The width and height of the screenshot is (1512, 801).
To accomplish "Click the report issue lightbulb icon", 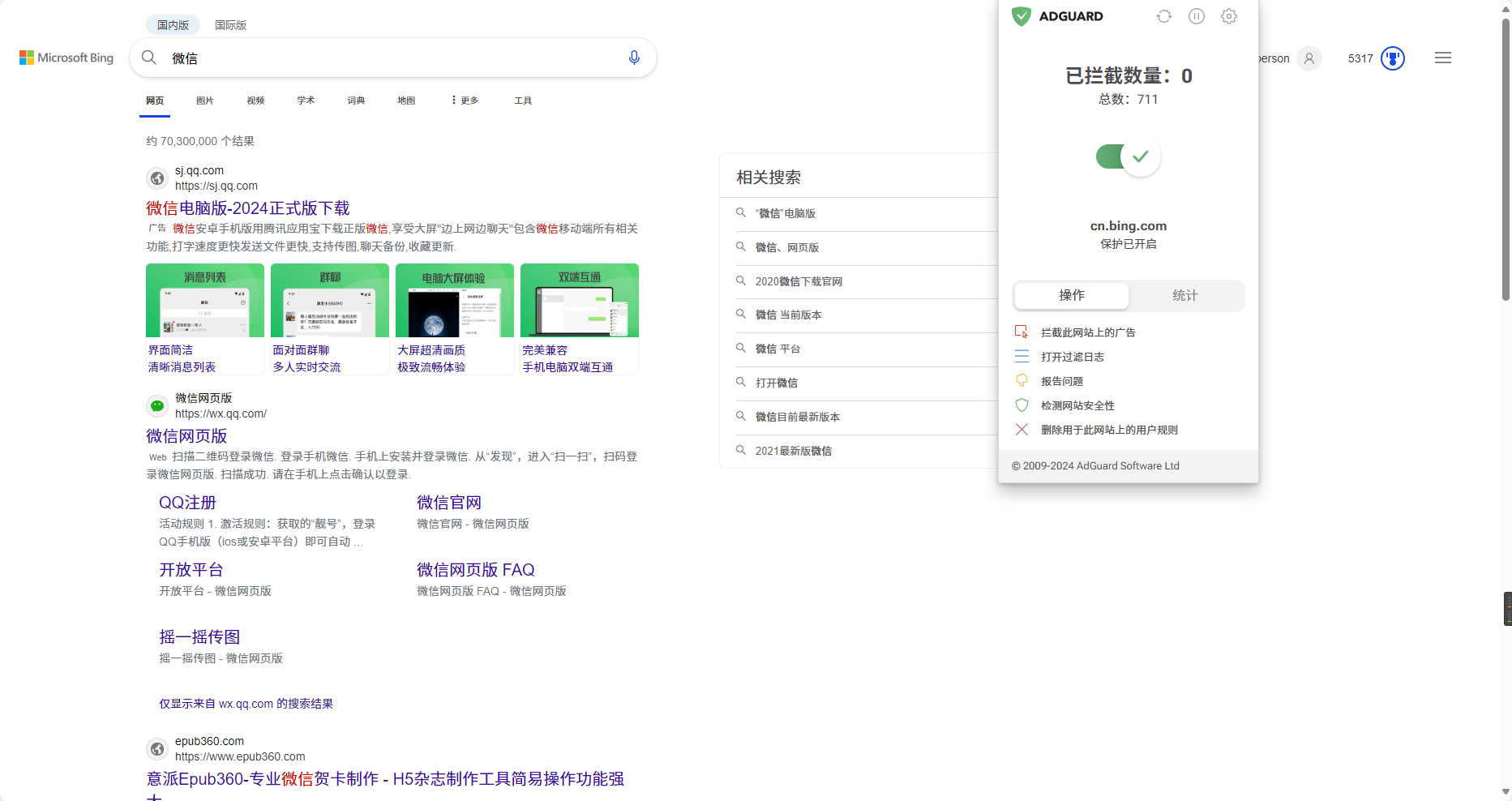I will tap(1022, 380).
